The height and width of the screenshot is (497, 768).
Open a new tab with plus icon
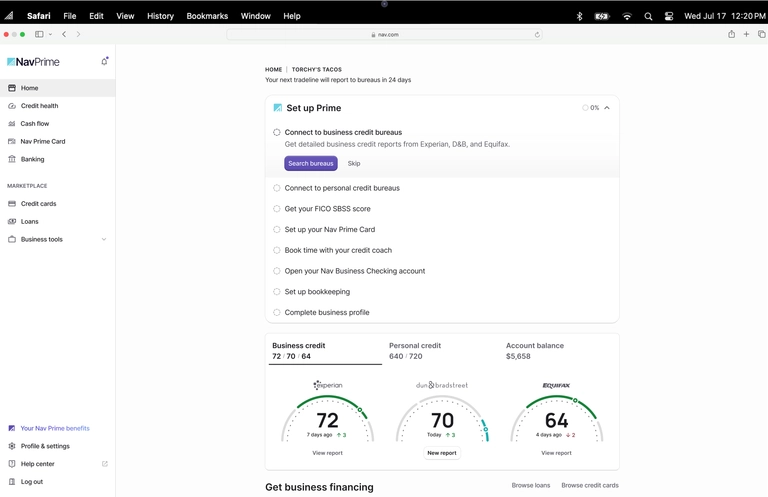[746, 34]
